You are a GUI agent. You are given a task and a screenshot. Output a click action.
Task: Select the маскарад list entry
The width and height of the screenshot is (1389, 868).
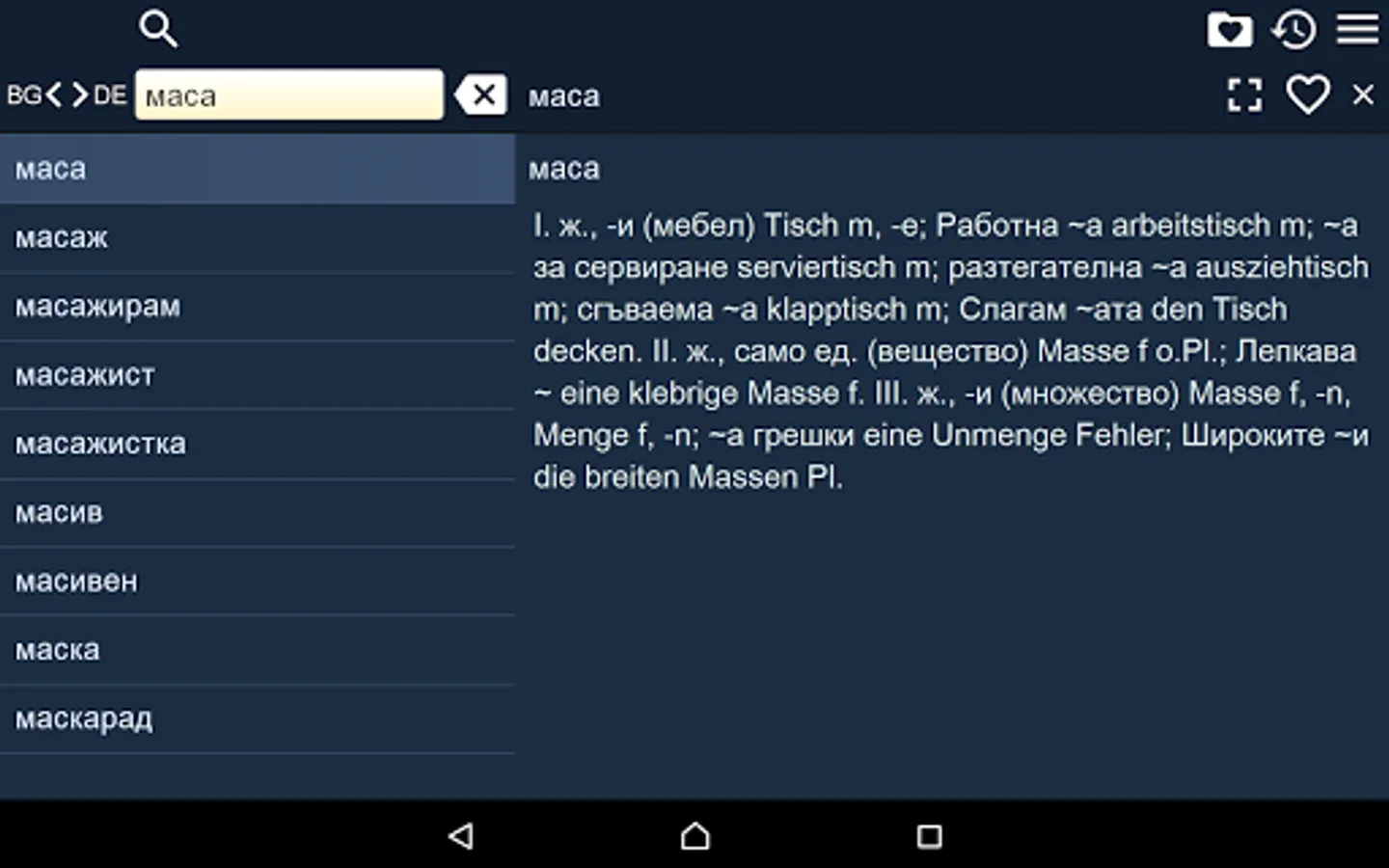coord(257,719)
